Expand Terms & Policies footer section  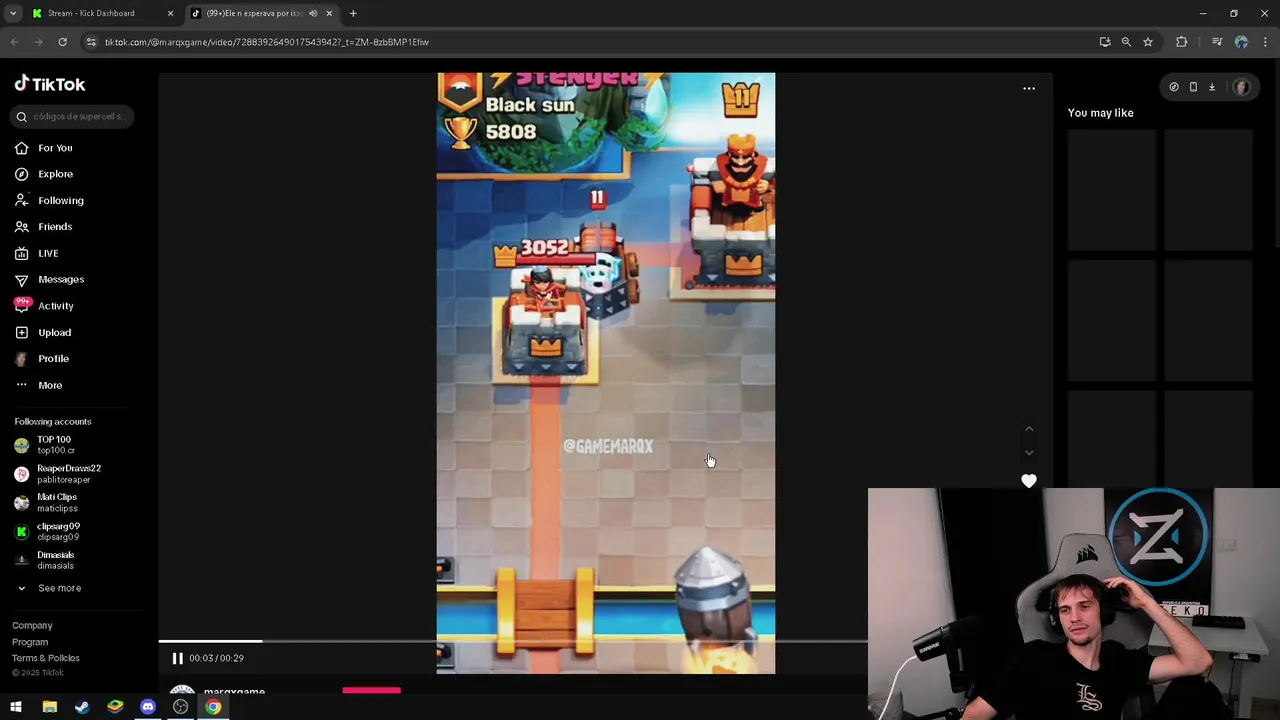tap(46, 658)
